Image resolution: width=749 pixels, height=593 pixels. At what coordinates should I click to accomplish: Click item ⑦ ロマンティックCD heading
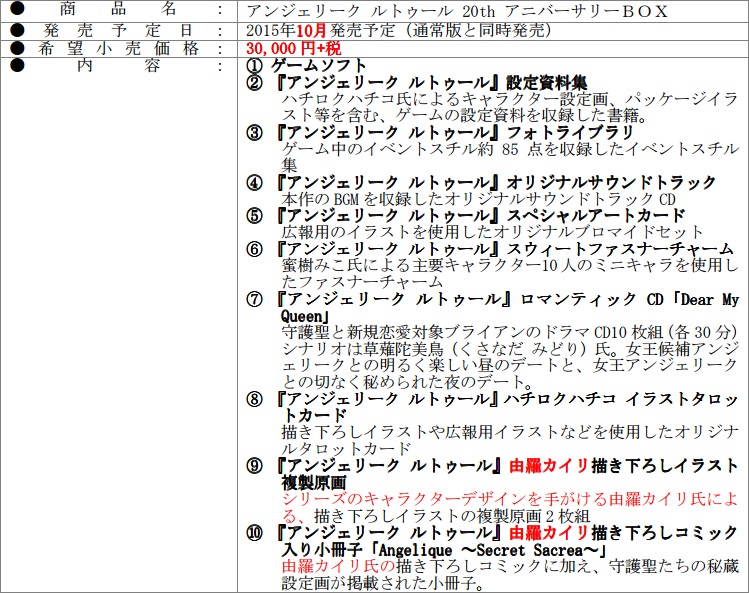tap(492, 300)
